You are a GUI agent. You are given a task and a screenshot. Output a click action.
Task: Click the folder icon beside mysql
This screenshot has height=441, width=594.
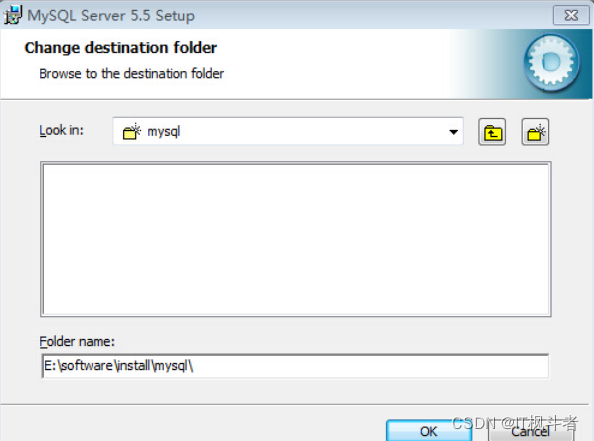pos(131,131)
